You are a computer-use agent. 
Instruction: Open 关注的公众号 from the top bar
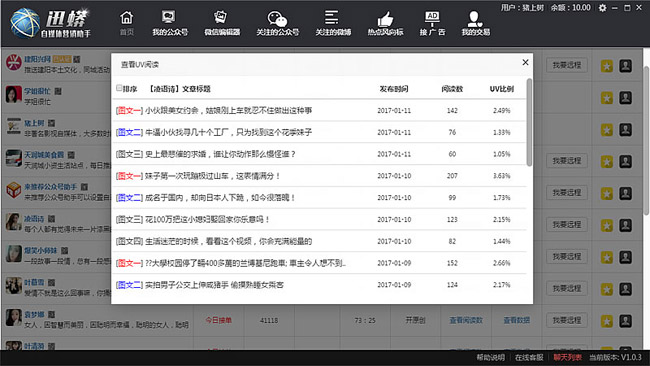[277, 23]
